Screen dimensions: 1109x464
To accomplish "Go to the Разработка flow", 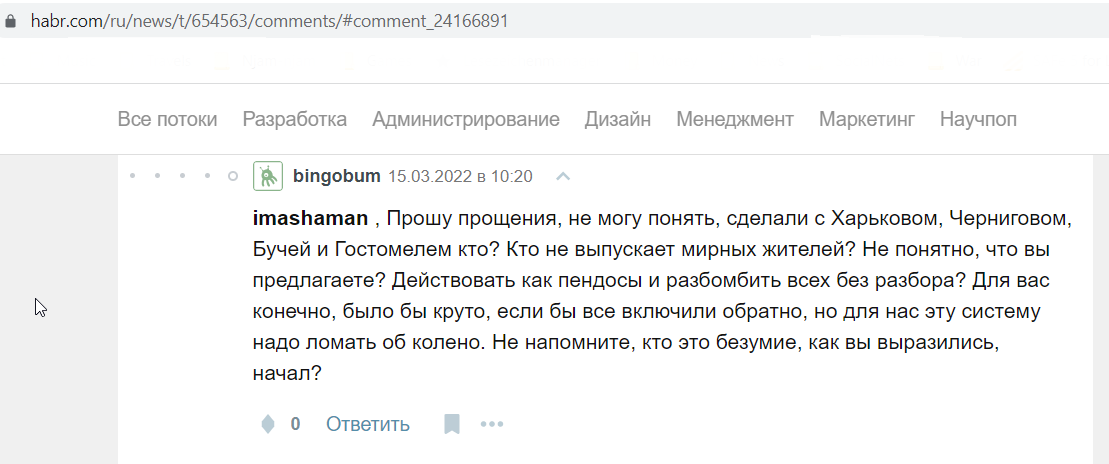I will point(295,120).
